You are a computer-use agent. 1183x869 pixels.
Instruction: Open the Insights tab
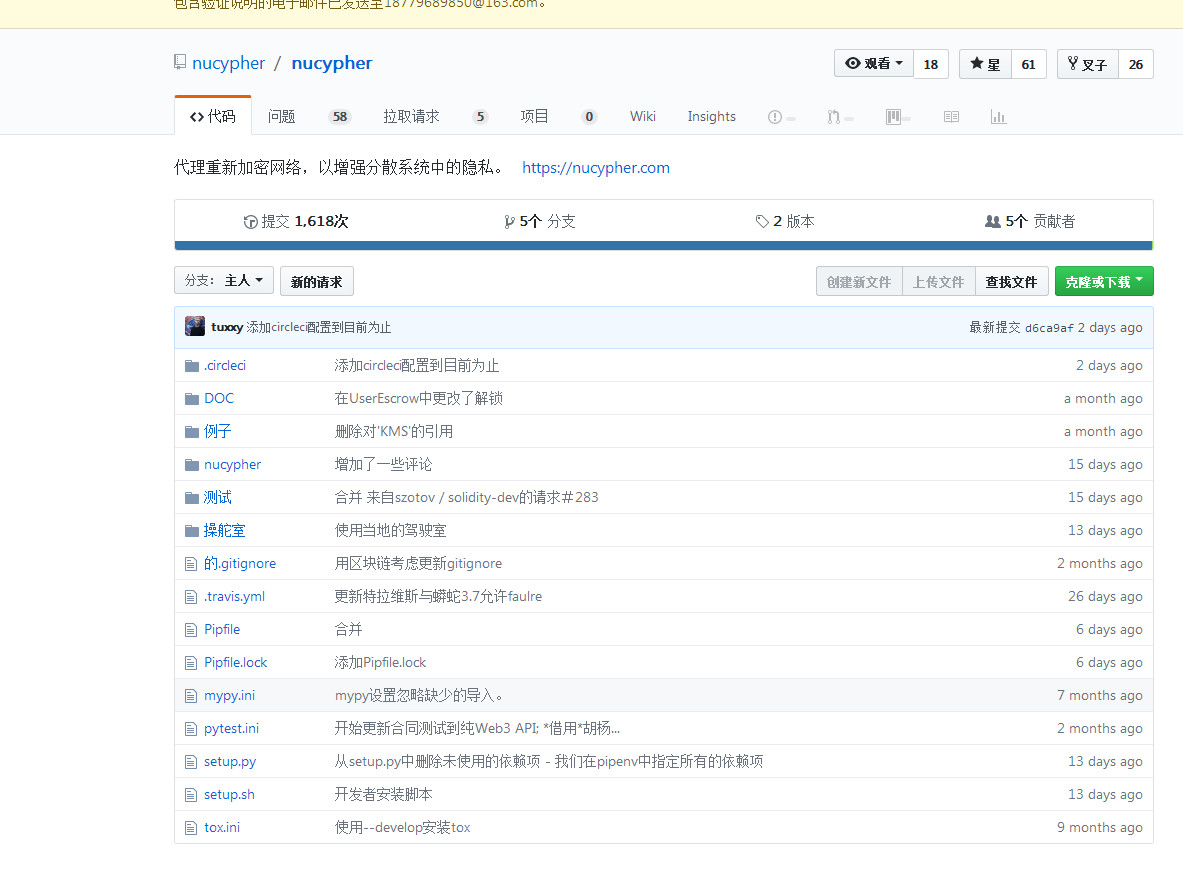coord(711,116)
